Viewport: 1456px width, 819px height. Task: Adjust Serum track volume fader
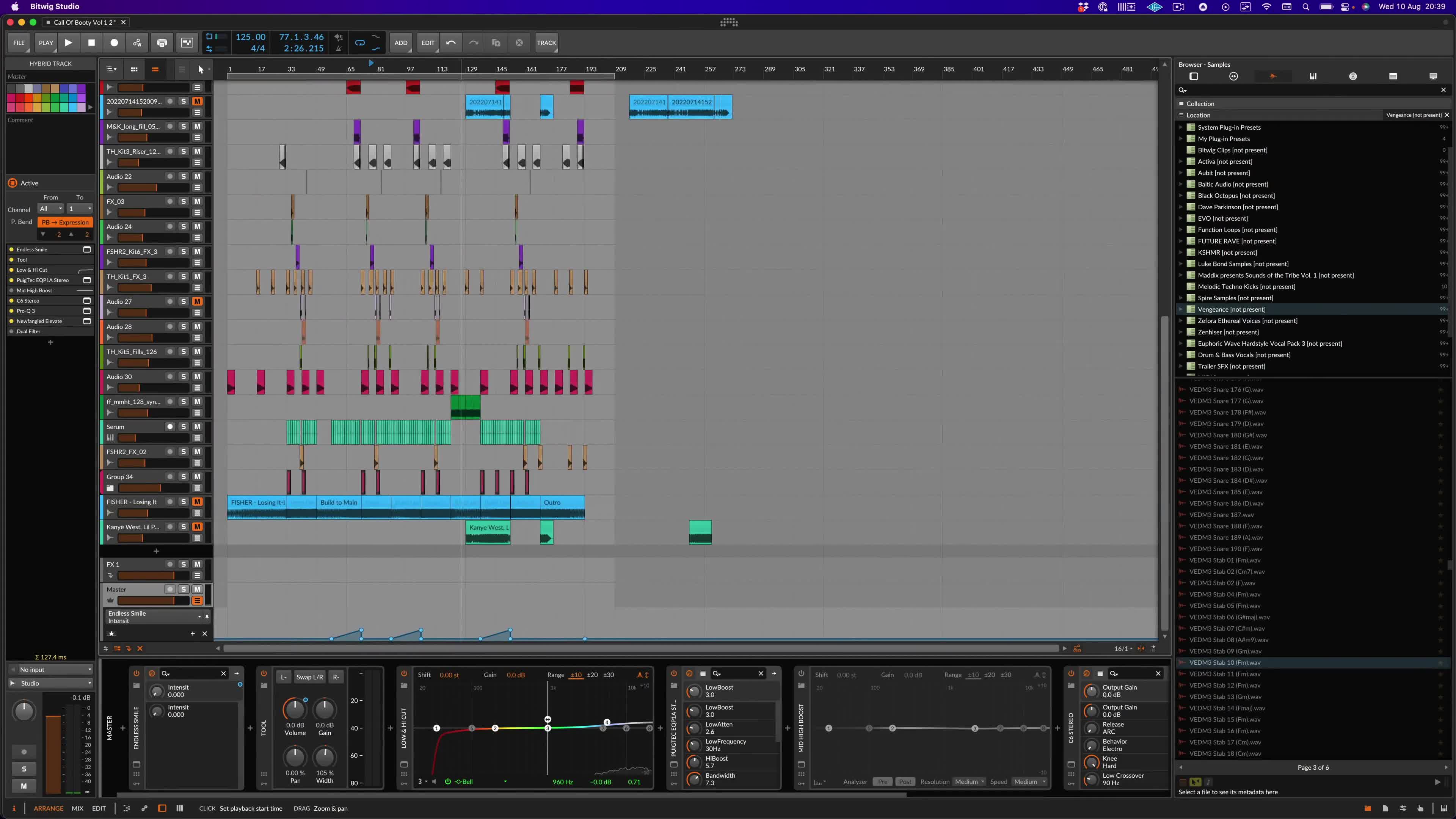(x=152, y=438)
